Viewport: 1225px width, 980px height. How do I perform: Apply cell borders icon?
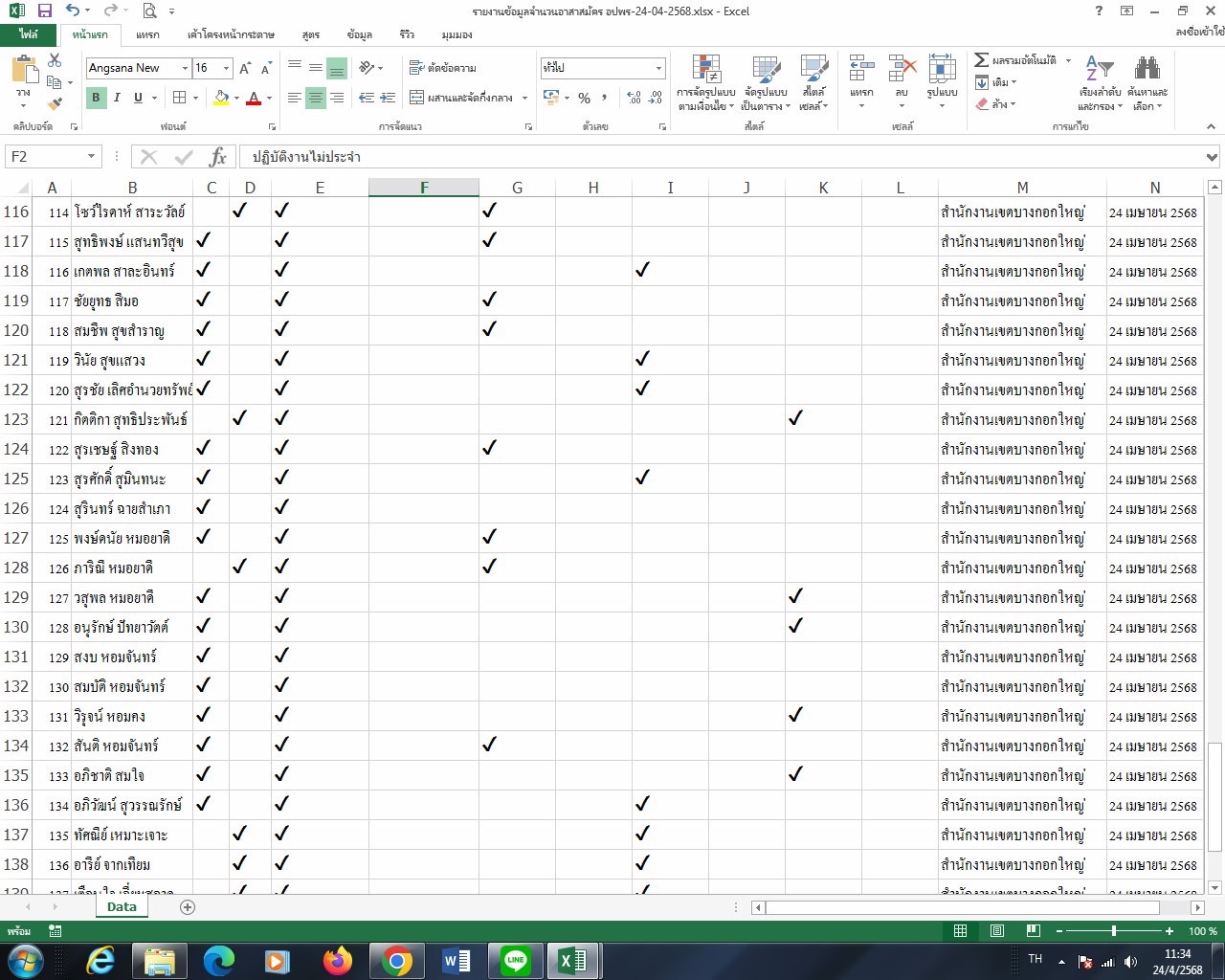pos(179,98)
